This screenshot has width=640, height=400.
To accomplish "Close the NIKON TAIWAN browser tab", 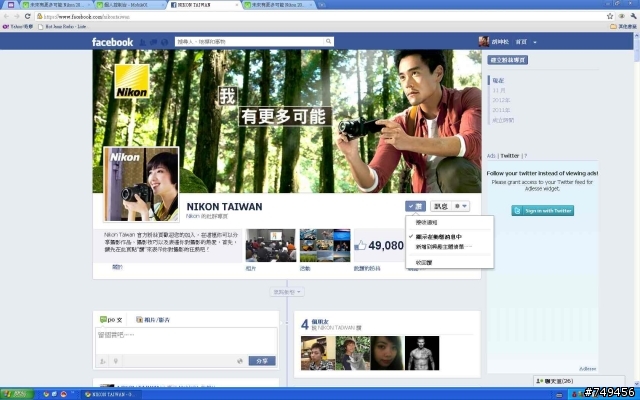I will pos(237,5).
